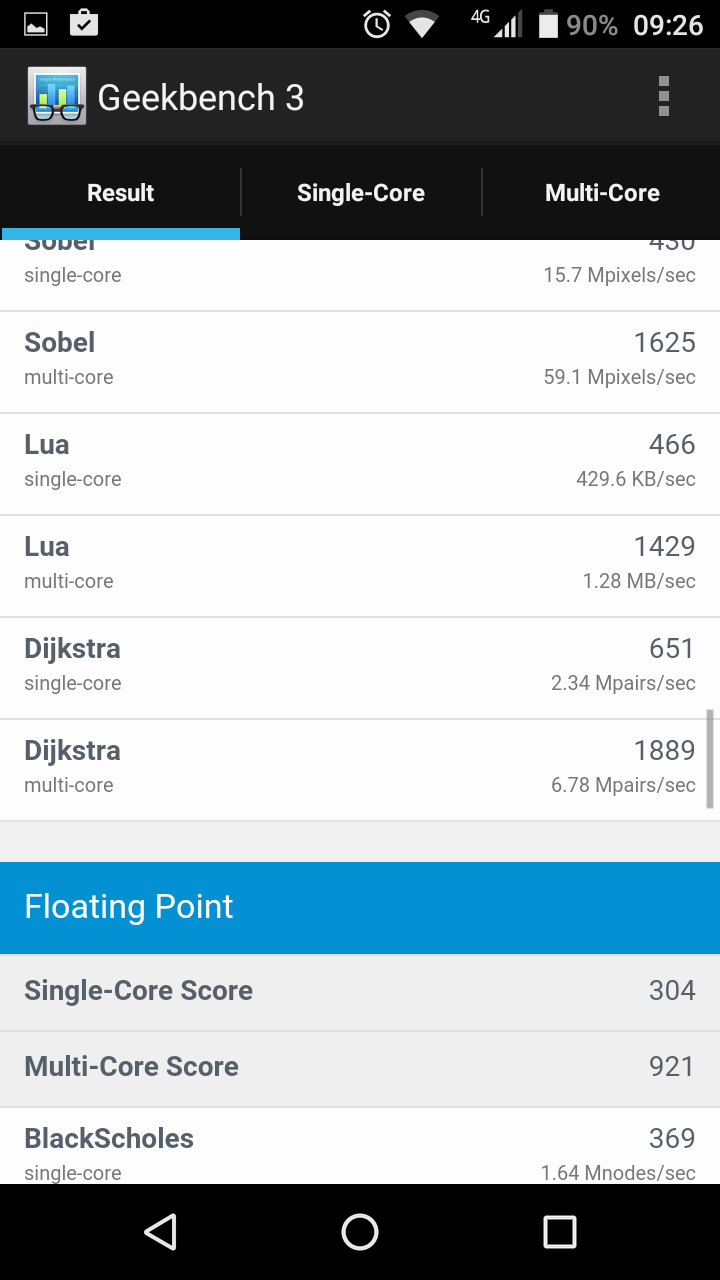Open recent apps with square button
This screenshot has height=1280, width=720.
pyautogui.click(x=559, y=1232)
